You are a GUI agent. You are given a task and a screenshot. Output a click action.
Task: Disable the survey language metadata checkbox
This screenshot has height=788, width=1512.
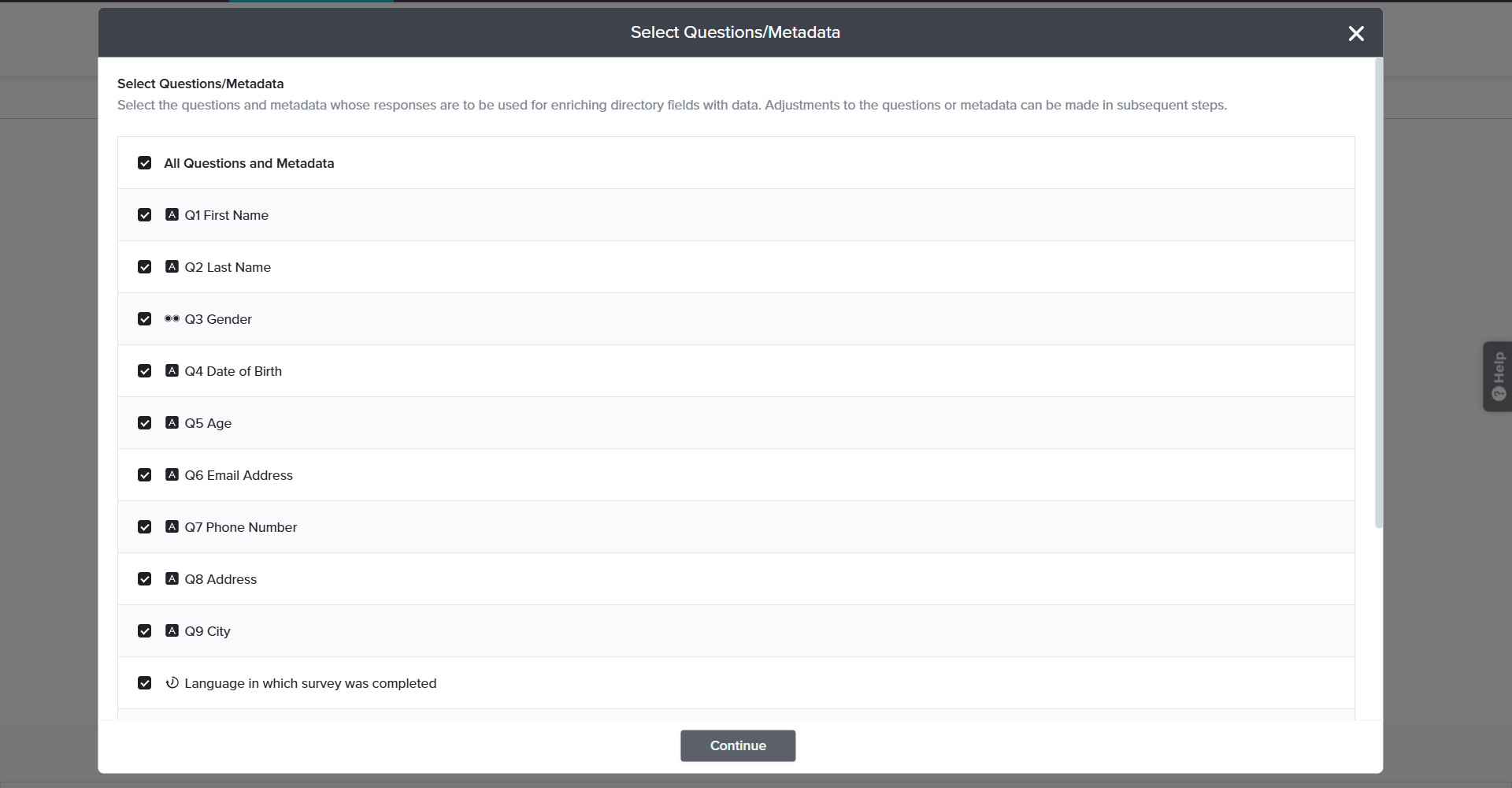tap(144, 683)
